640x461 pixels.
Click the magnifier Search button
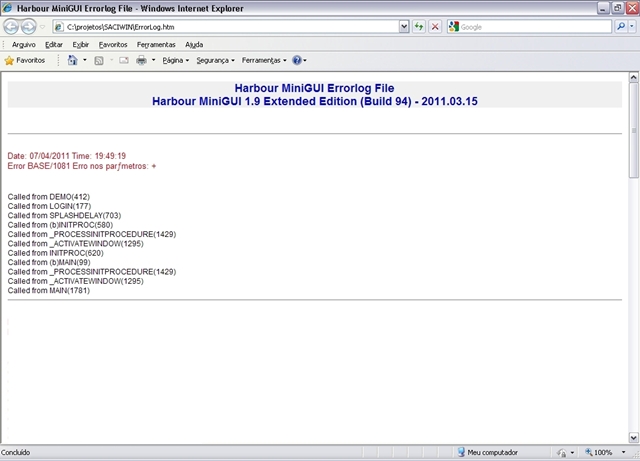click(x=621, y=27)
